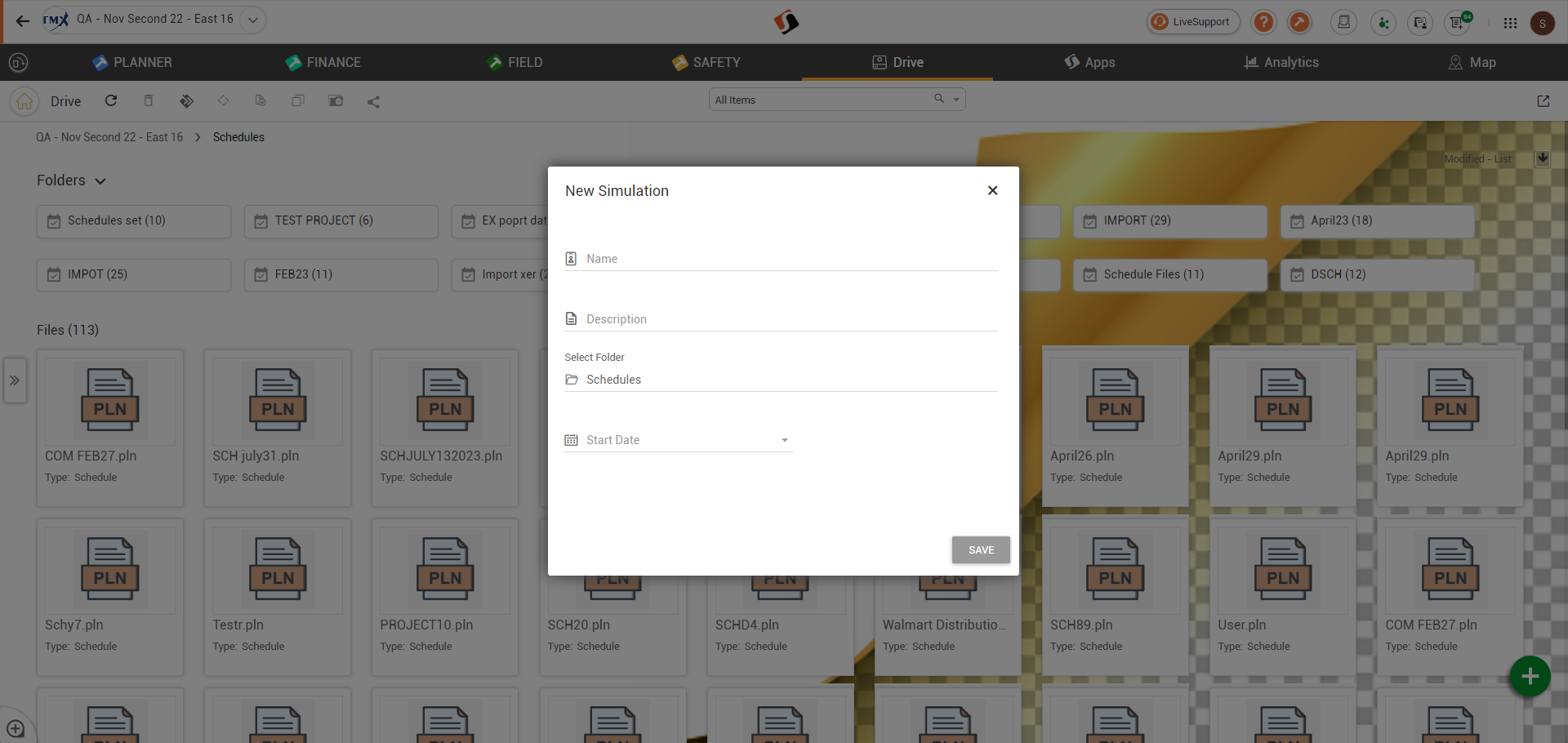Image resolution: width=1568 pixels, height=743 pixels.
Task: Click the circular icon left of PLANNER
Action: click(x=18, y=62)
